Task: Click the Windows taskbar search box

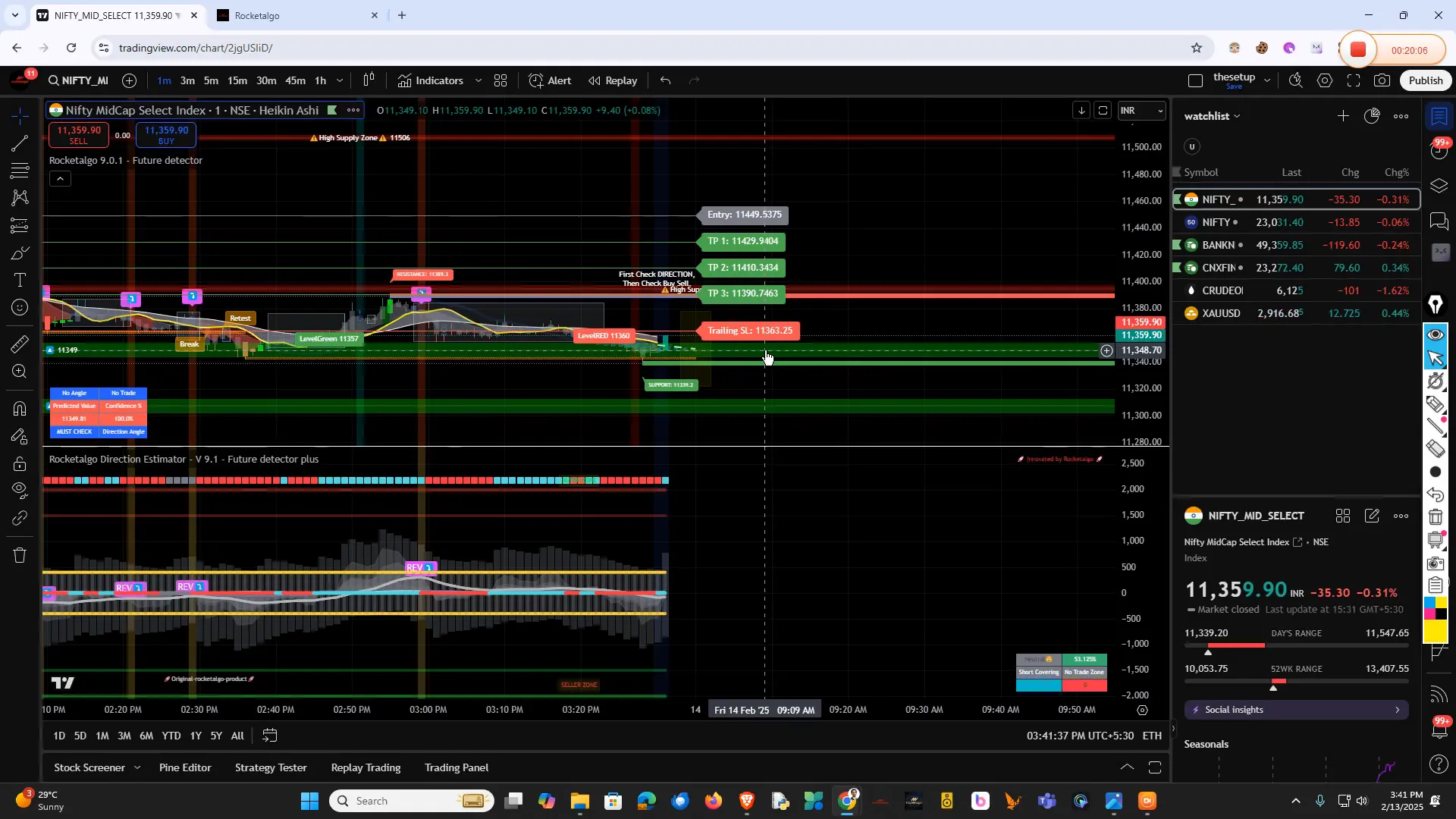Action: 409,800
